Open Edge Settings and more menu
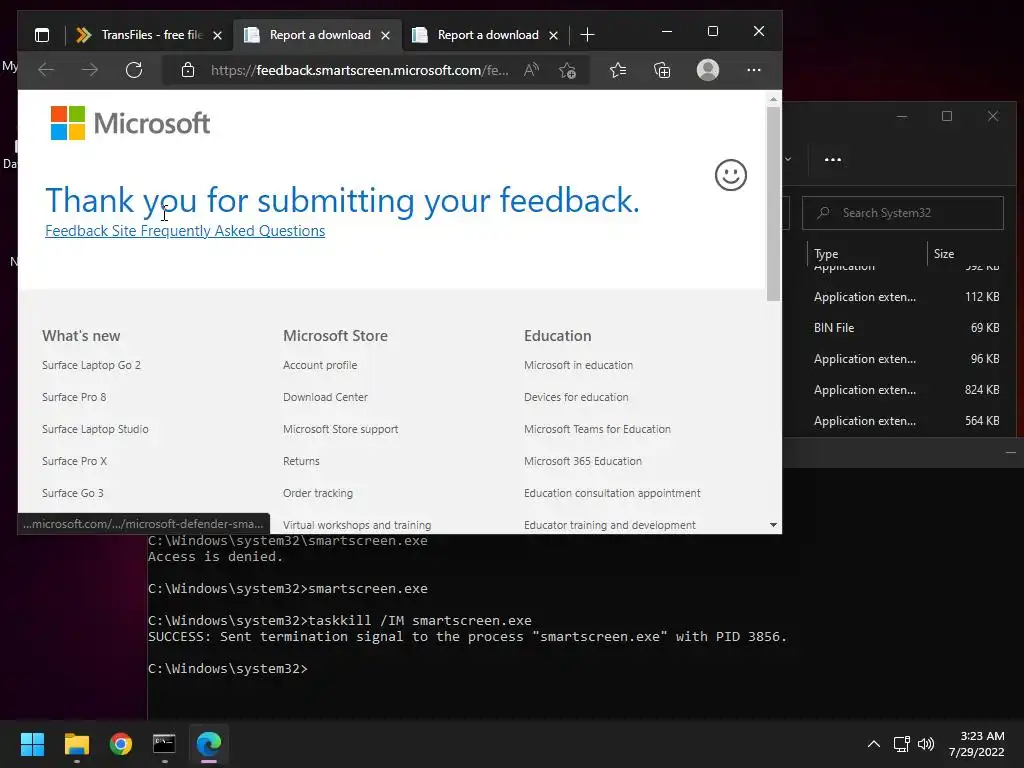1024x768 pixels. [x=754, y=70]
